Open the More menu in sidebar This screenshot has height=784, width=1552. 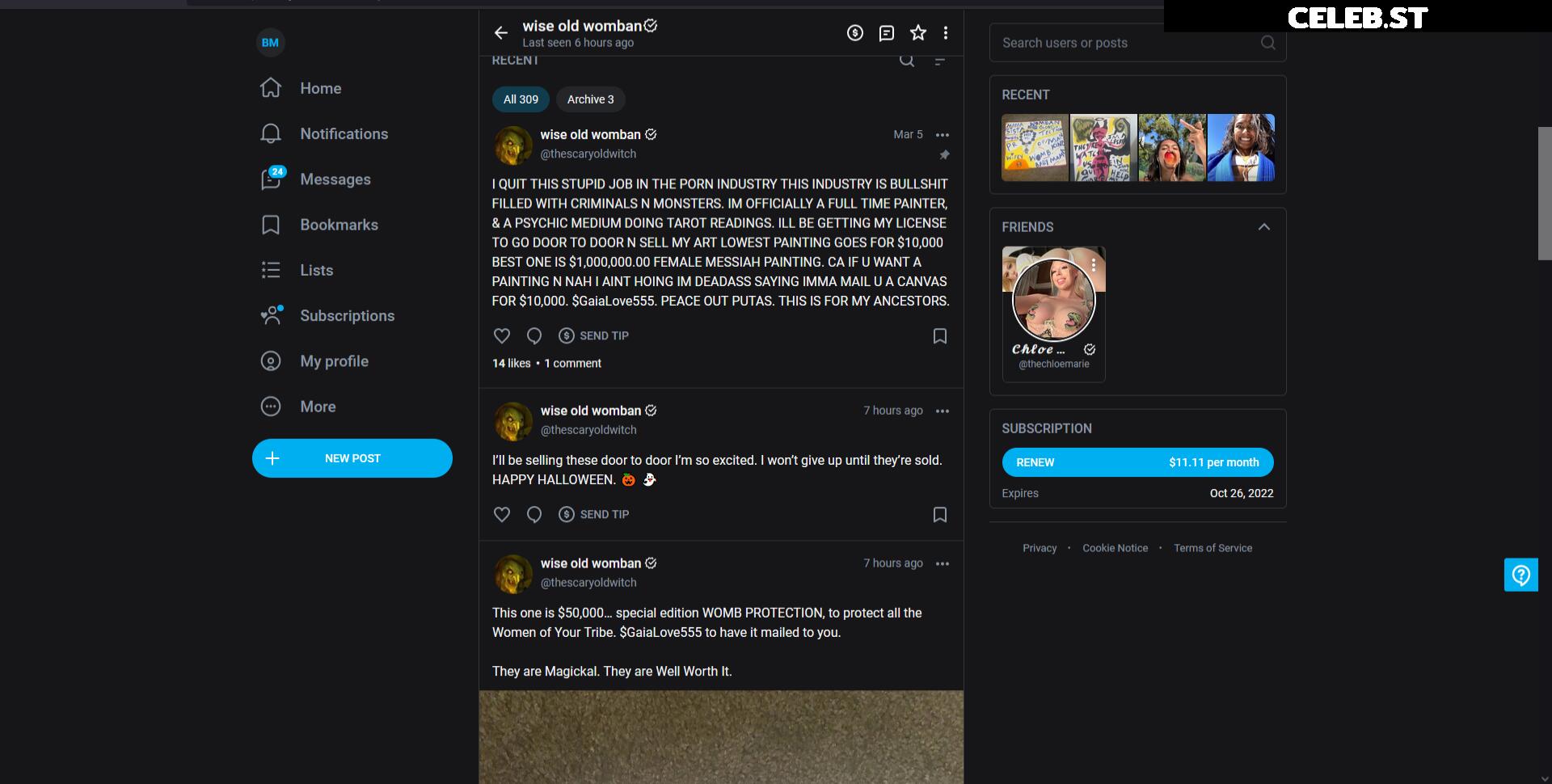click(x=298, y=407)
